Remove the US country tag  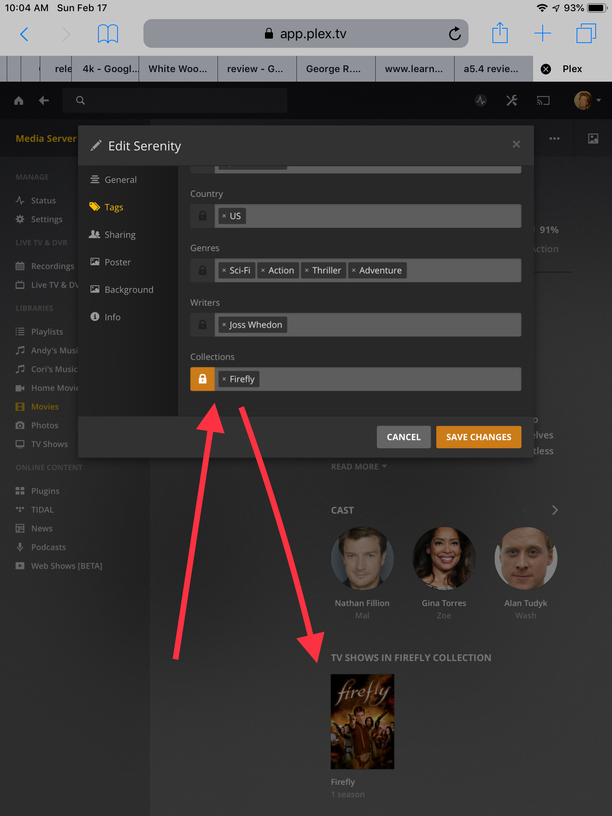pyautogui.click(x=224, y=215)
